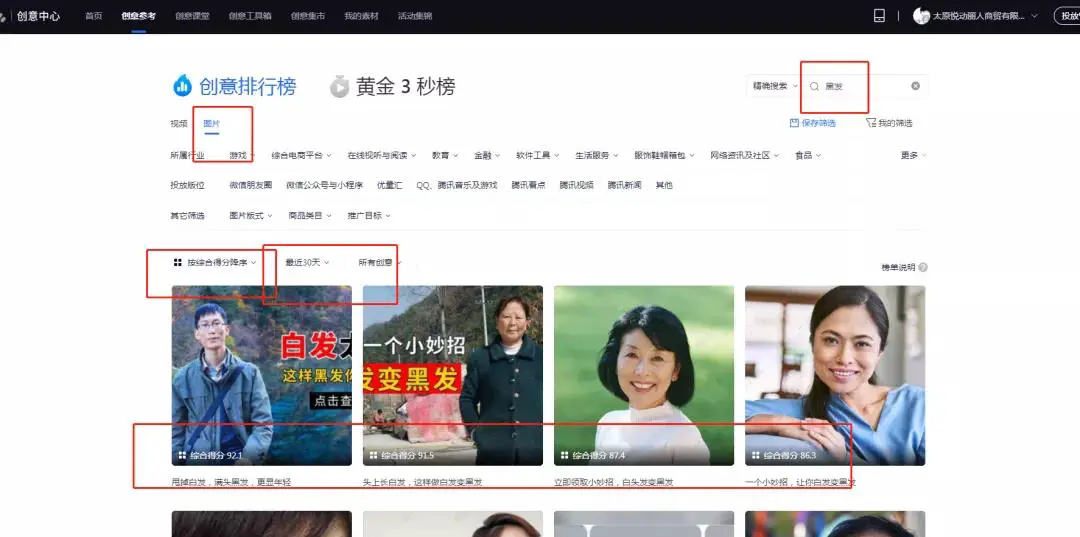Switch to the 视频 tab

pyautogui.click(x=179, y=123)
